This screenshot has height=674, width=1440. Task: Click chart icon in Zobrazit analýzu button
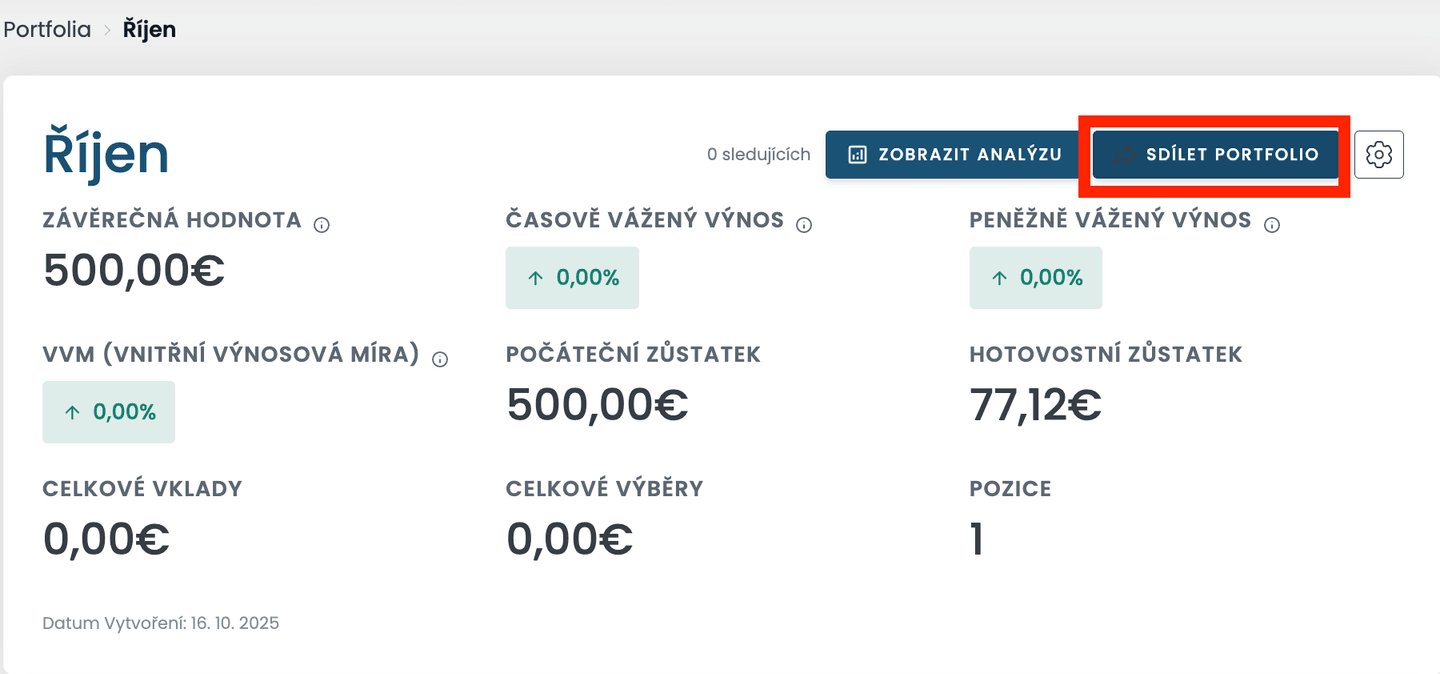(x=857, y=155)
